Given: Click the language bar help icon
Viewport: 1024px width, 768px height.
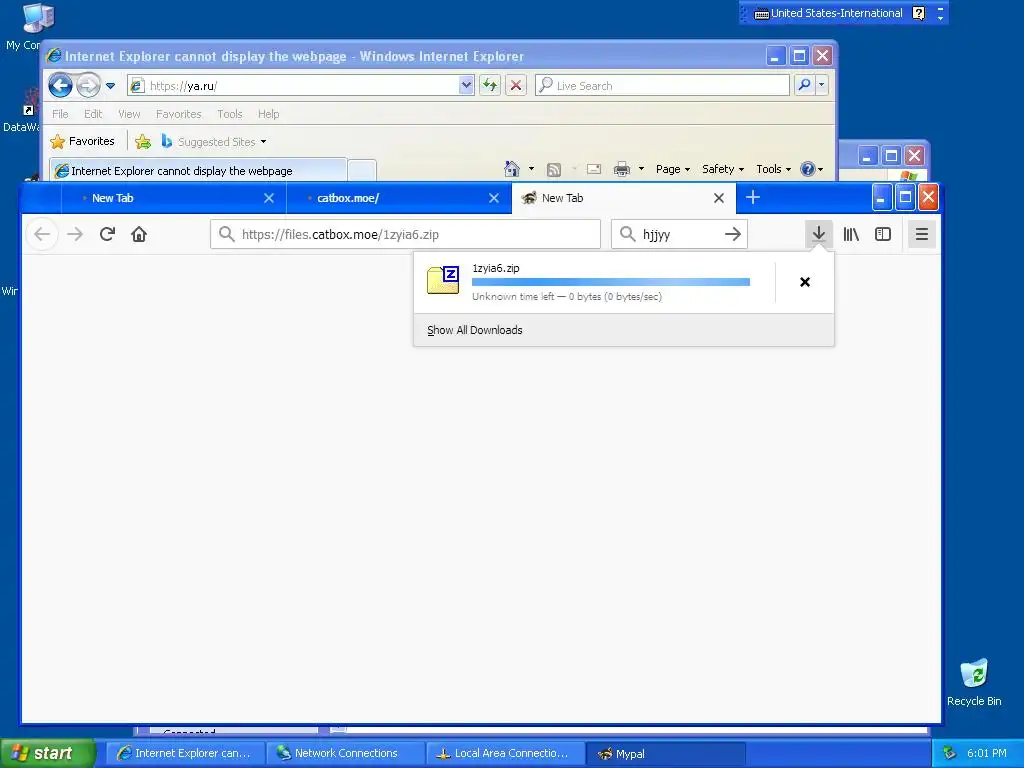Looking at the screenshot, I should (918, 13).
